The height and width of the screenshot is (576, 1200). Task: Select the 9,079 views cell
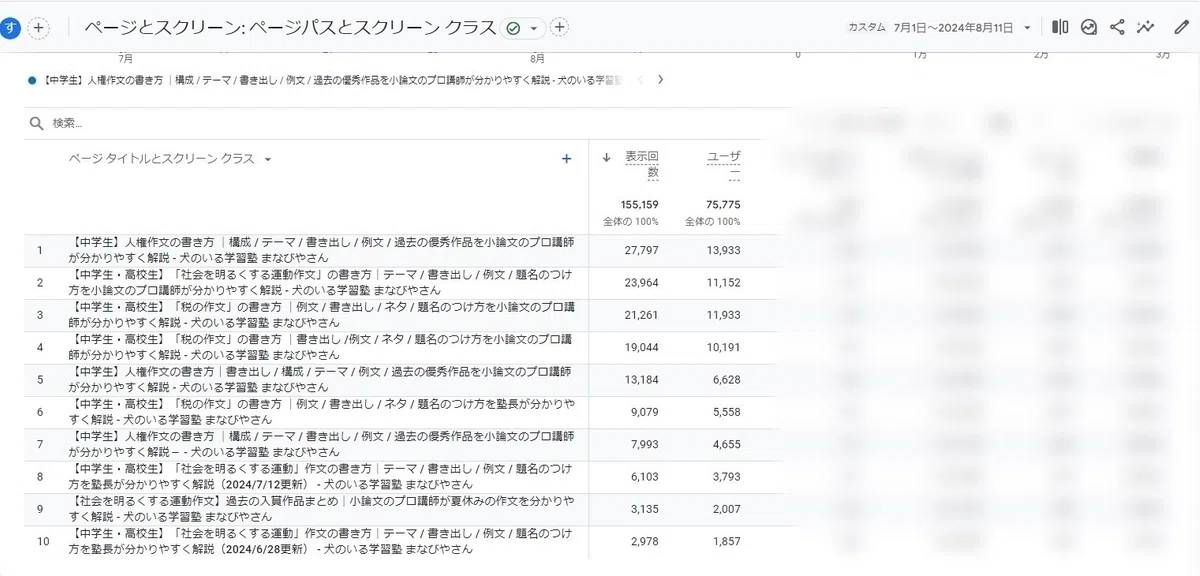[x=645, y=411]
